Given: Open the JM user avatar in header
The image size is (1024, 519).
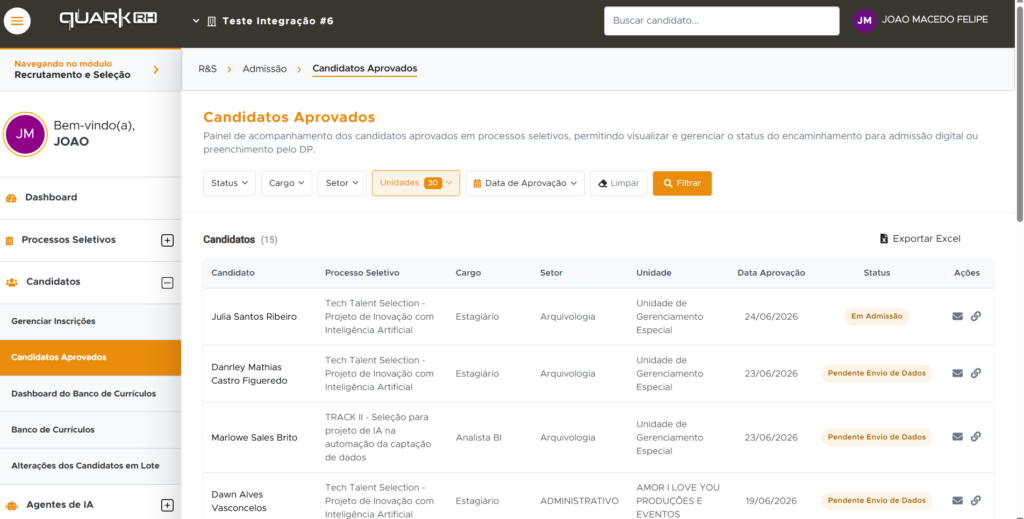Looking at the screenshot, I should click(864, 21).
